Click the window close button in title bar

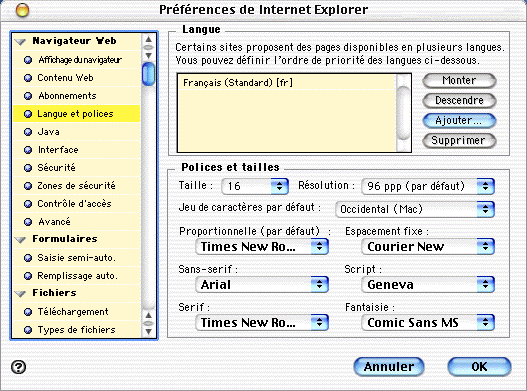23,10
